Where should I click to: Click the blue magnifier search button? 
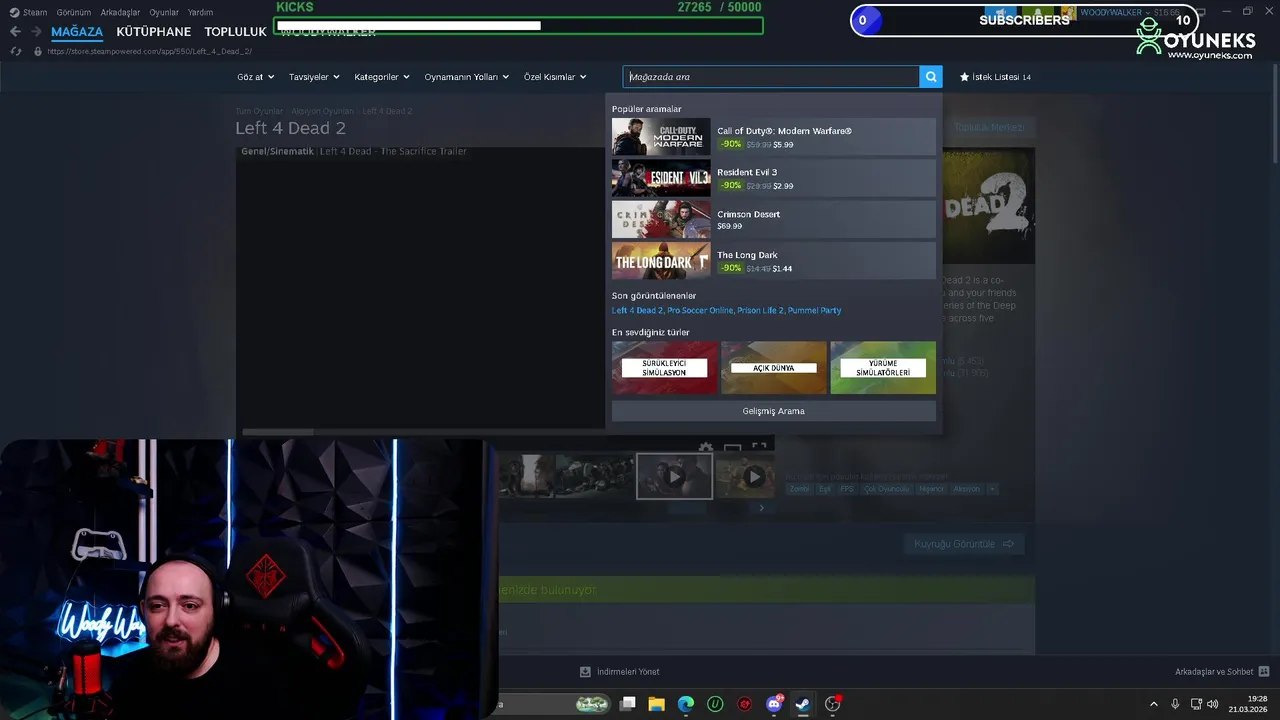tap(931, 77)
